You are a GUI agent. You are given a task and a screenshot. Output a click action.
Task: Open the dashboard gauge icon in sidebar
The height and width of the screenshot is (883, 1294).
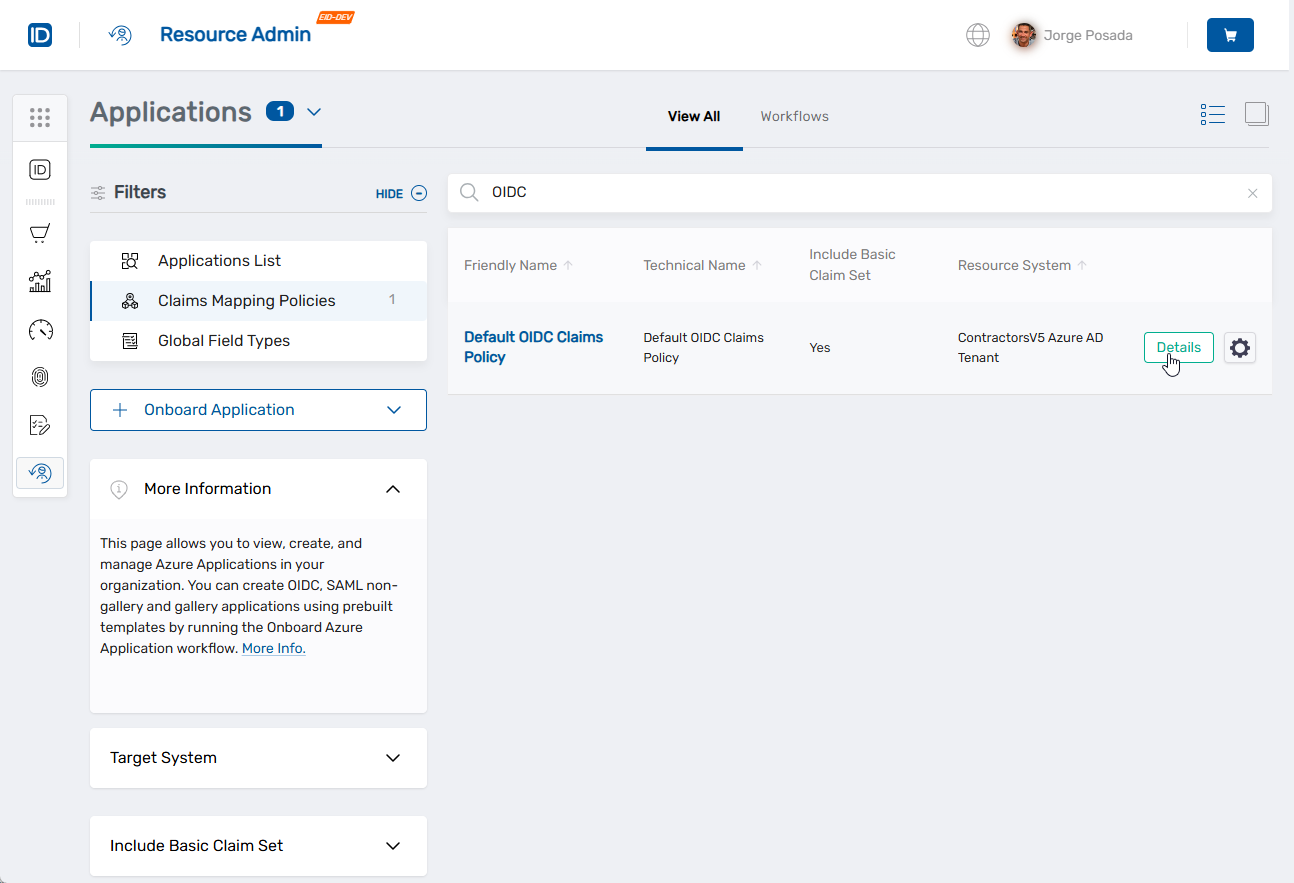[x=40, y=329]
